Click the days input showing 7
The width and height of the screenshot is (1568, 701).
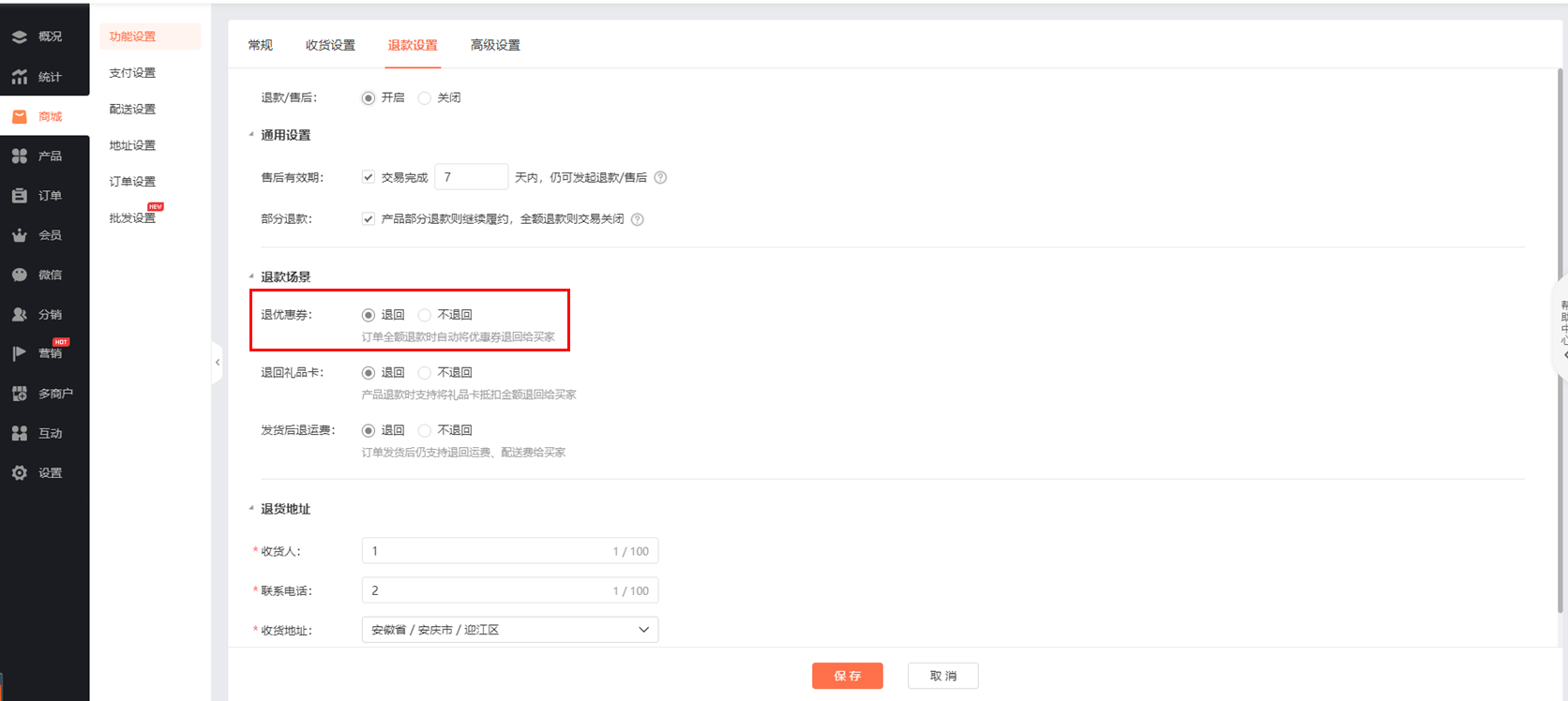click(x=472, y=177)
